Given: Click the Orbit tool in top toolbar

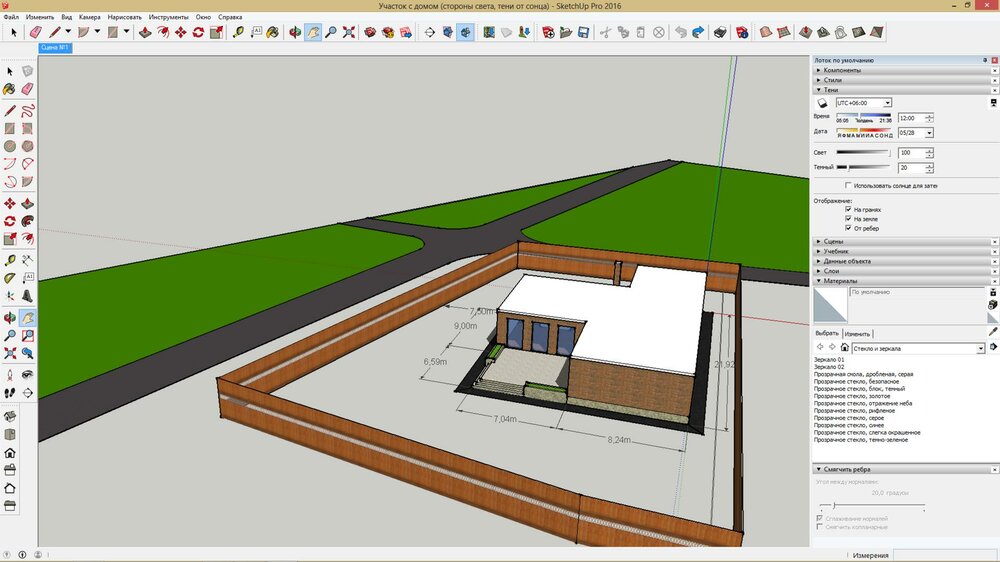Looking at the screenshot, I should coord(295,32).
